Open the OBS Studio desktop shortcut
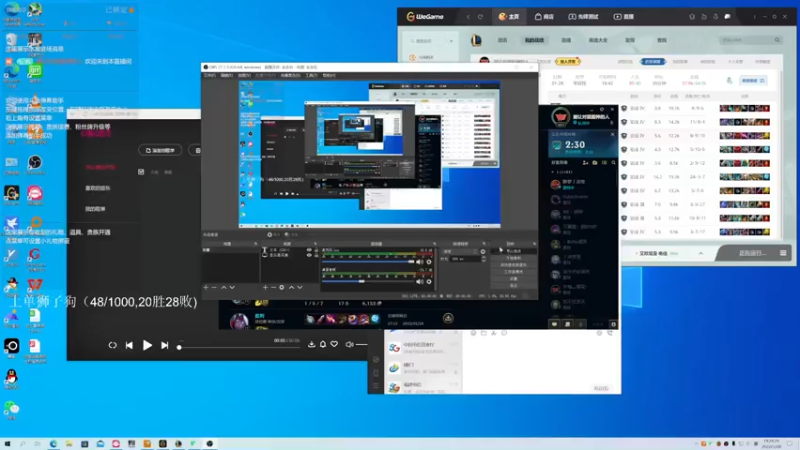The width and height of the screenshot is (800, 450). (35, 164)
